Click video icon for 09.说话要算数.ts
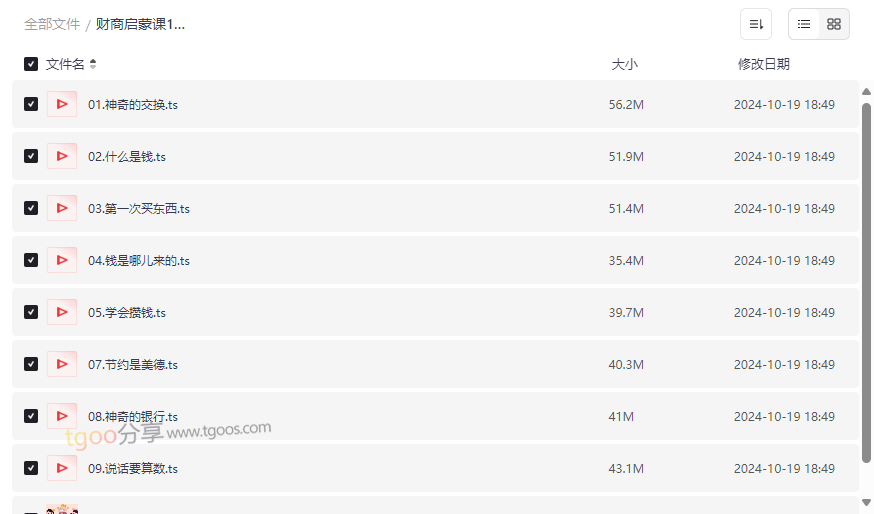Viewport: 874px width, 514px height. pyautogui.click(x=62, y=468)
